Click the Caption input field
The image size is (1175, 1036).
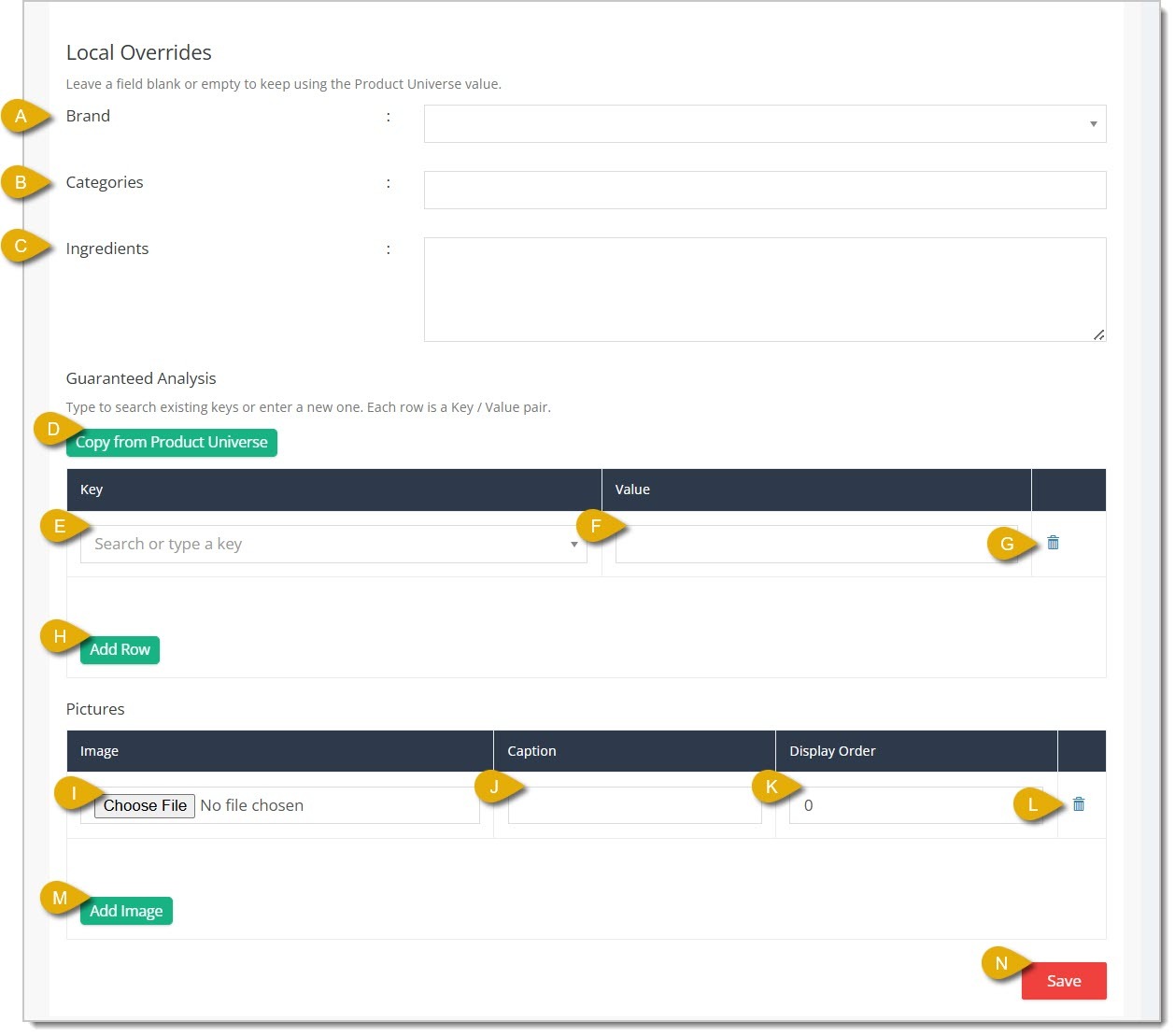click(634, 805)
